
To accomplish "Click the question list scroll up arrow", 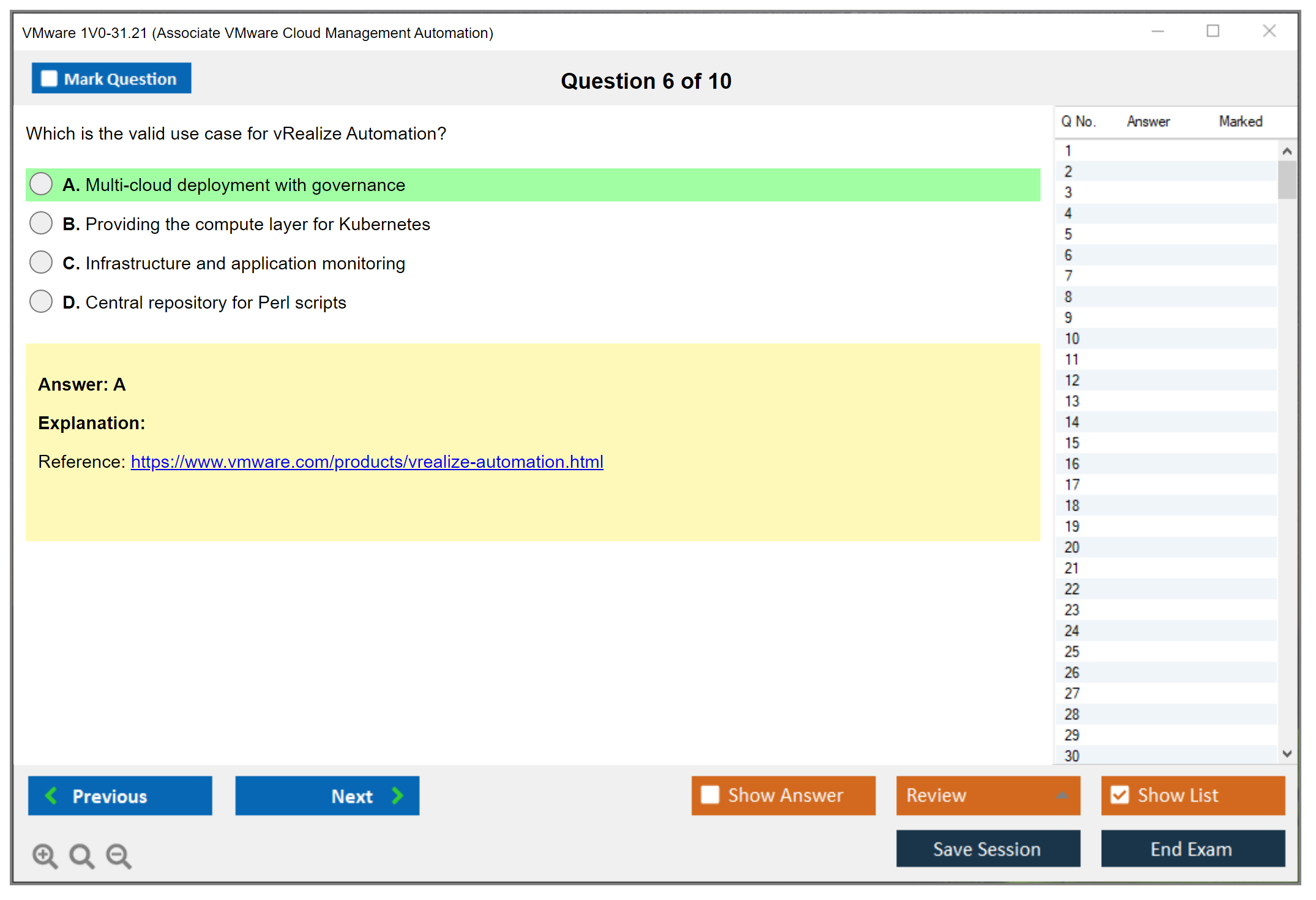I will (1287, 151).
